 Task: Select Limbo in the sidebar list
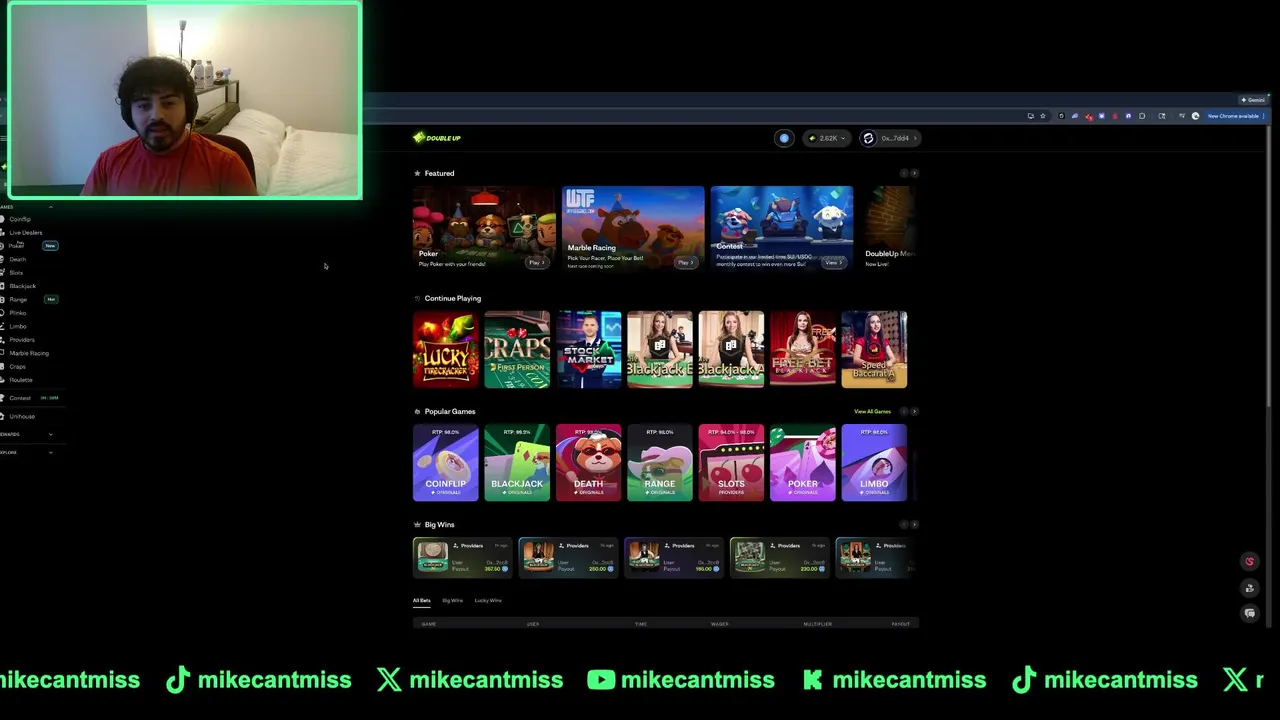click(x=18, y=326)
